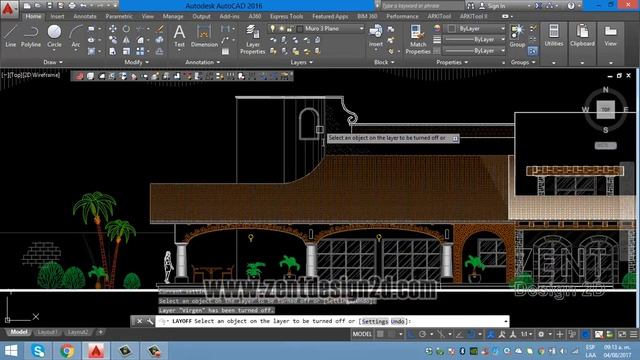Toggle layer lock icon in layer dropdown
The image size is (640, 360).
tap(289, 29)
